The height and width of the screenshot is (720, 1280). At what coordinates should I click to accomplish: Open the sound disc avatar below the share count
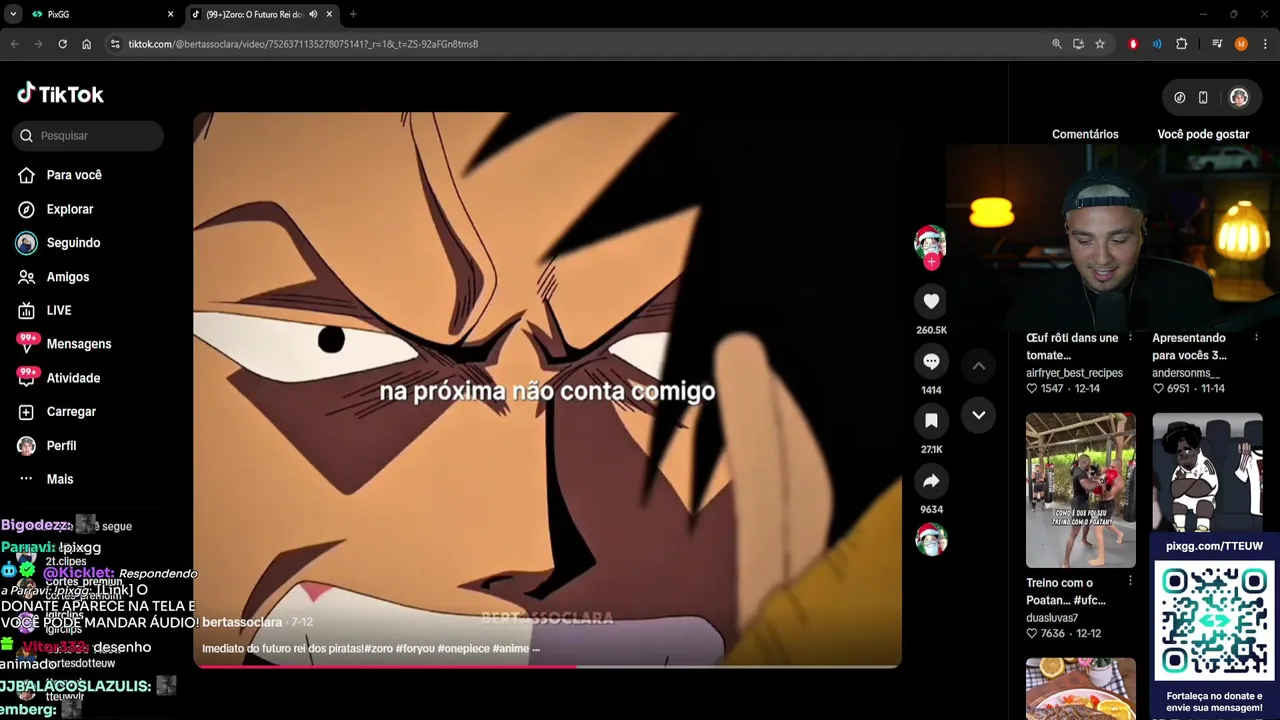(931, 540)
